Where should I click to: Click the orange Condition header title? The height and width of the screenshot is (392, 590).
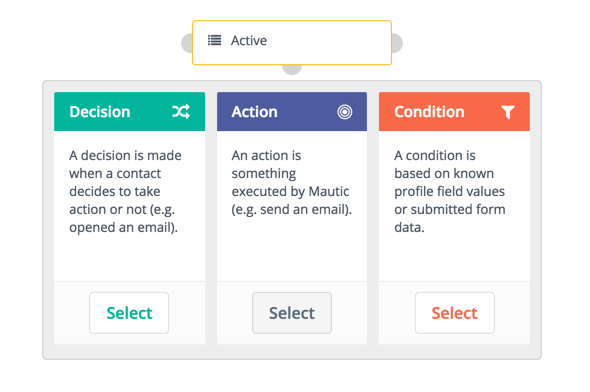click(429, 112)
